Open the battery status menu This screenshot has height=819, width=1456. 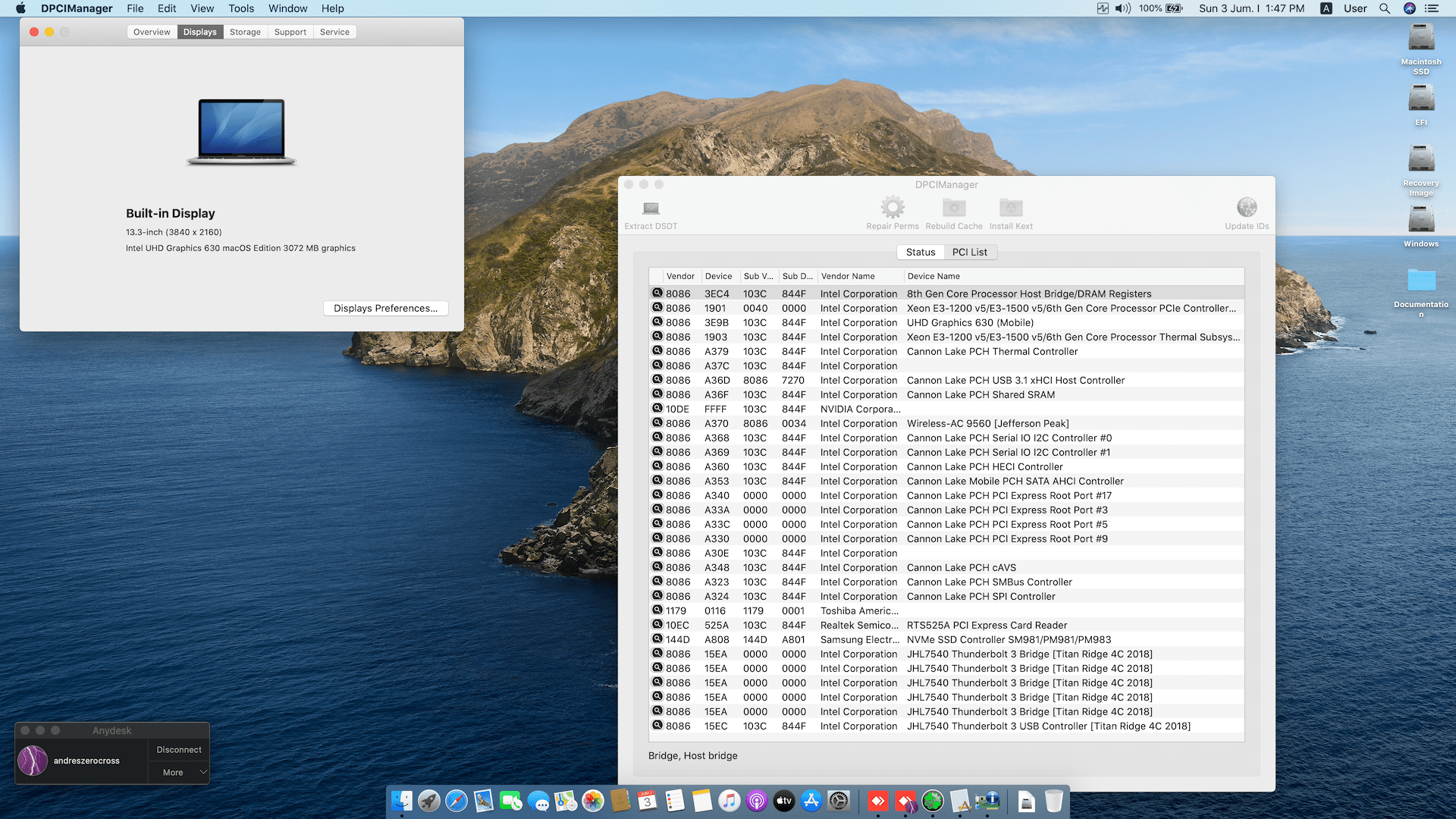coord(1173,8)
